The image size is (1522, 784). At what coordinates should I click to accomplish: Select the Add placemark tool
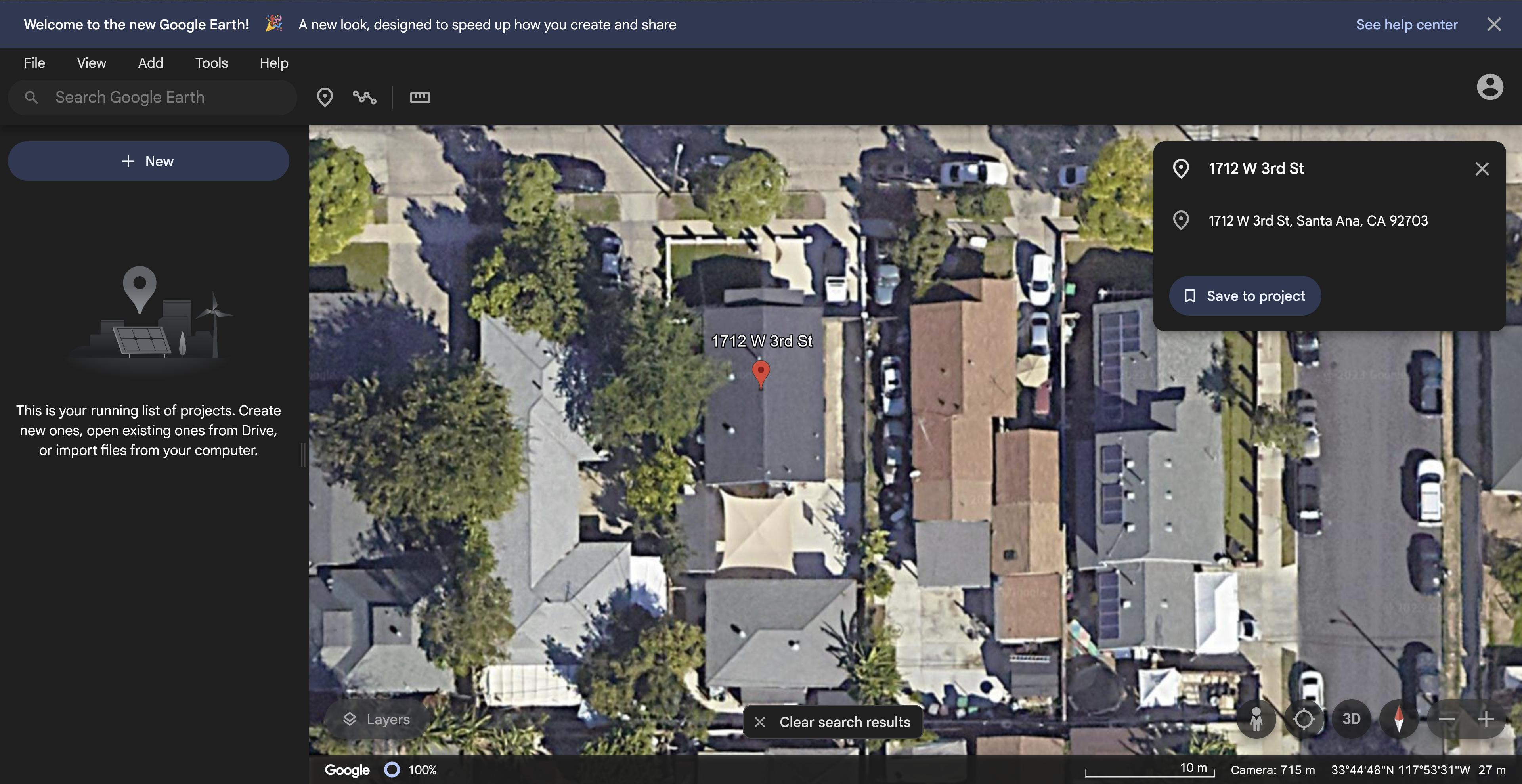click(x=325, y=97)
